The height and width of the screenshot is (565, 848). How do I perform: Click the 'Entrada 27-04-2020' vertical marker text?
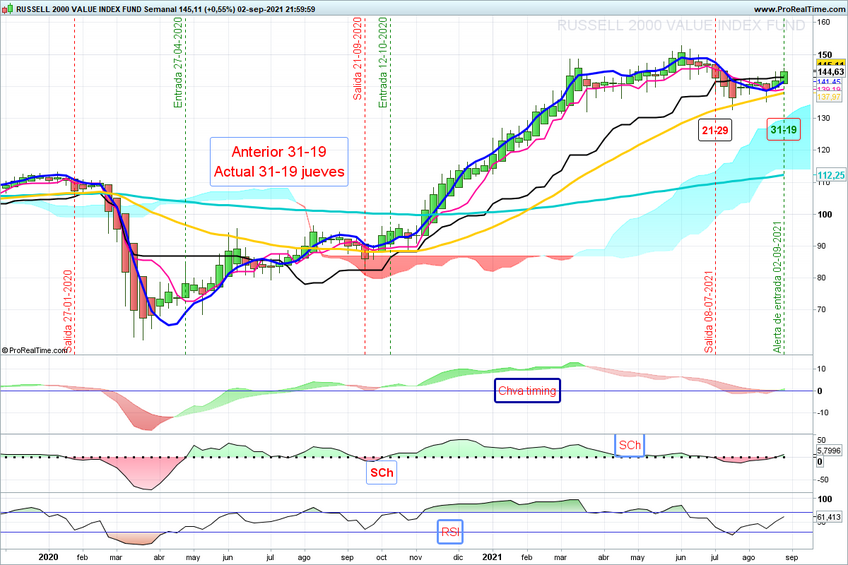point(178,63)
